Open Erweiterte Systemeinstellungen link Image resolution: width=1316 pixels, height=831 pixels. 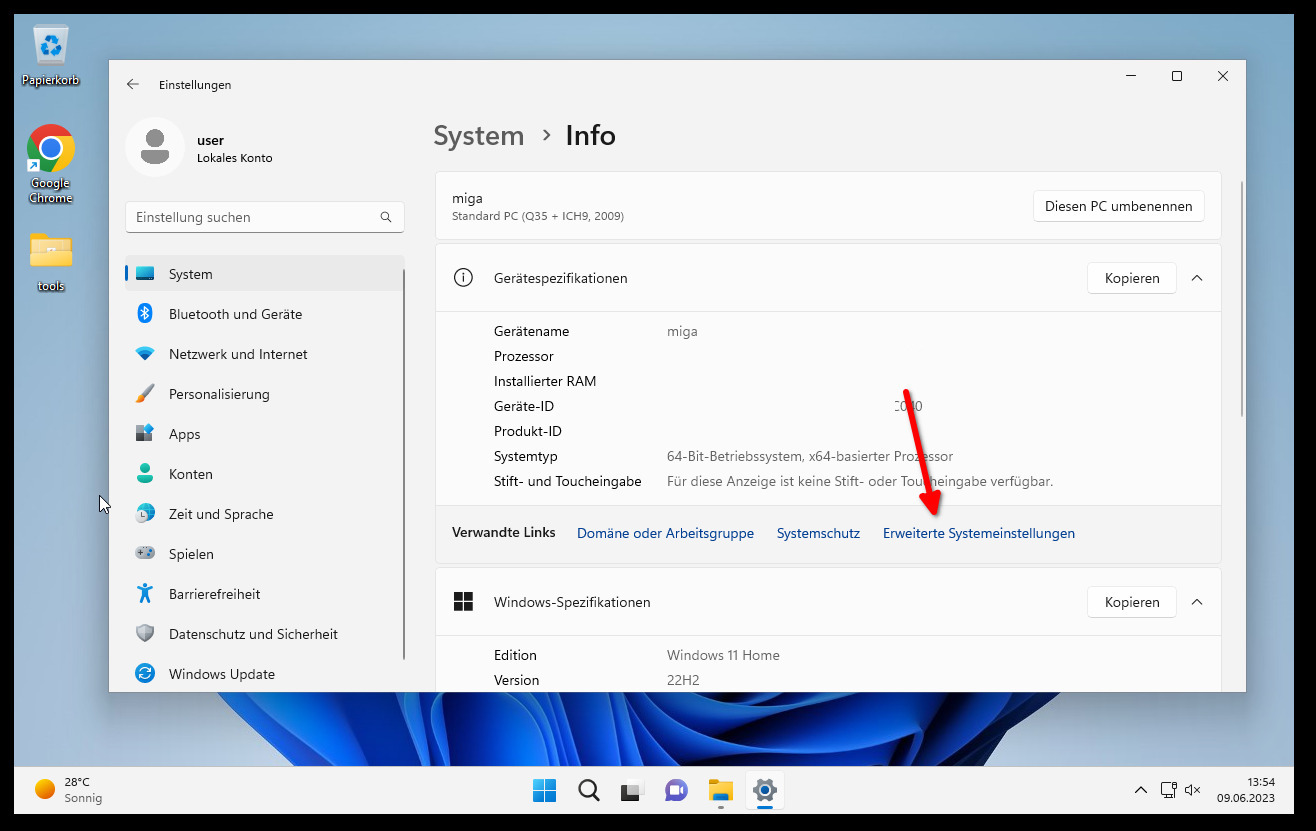tap(979, 533)
